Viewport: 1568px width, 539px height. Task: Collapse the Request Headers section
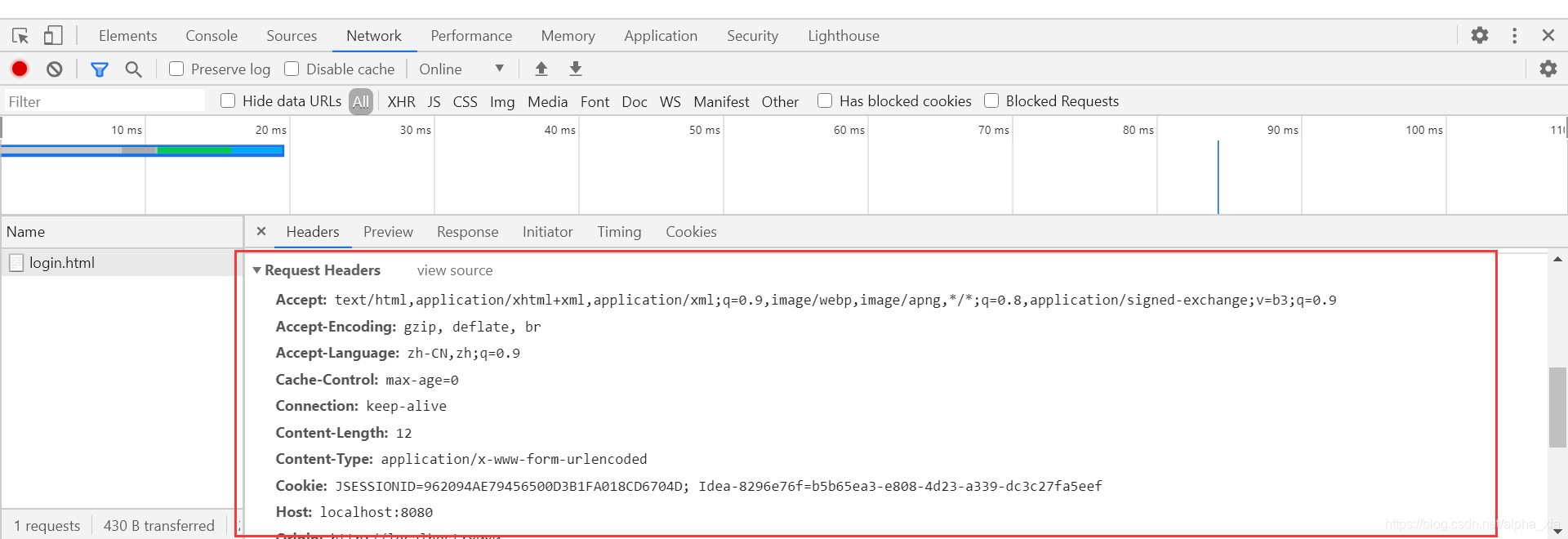coord(257,270)
